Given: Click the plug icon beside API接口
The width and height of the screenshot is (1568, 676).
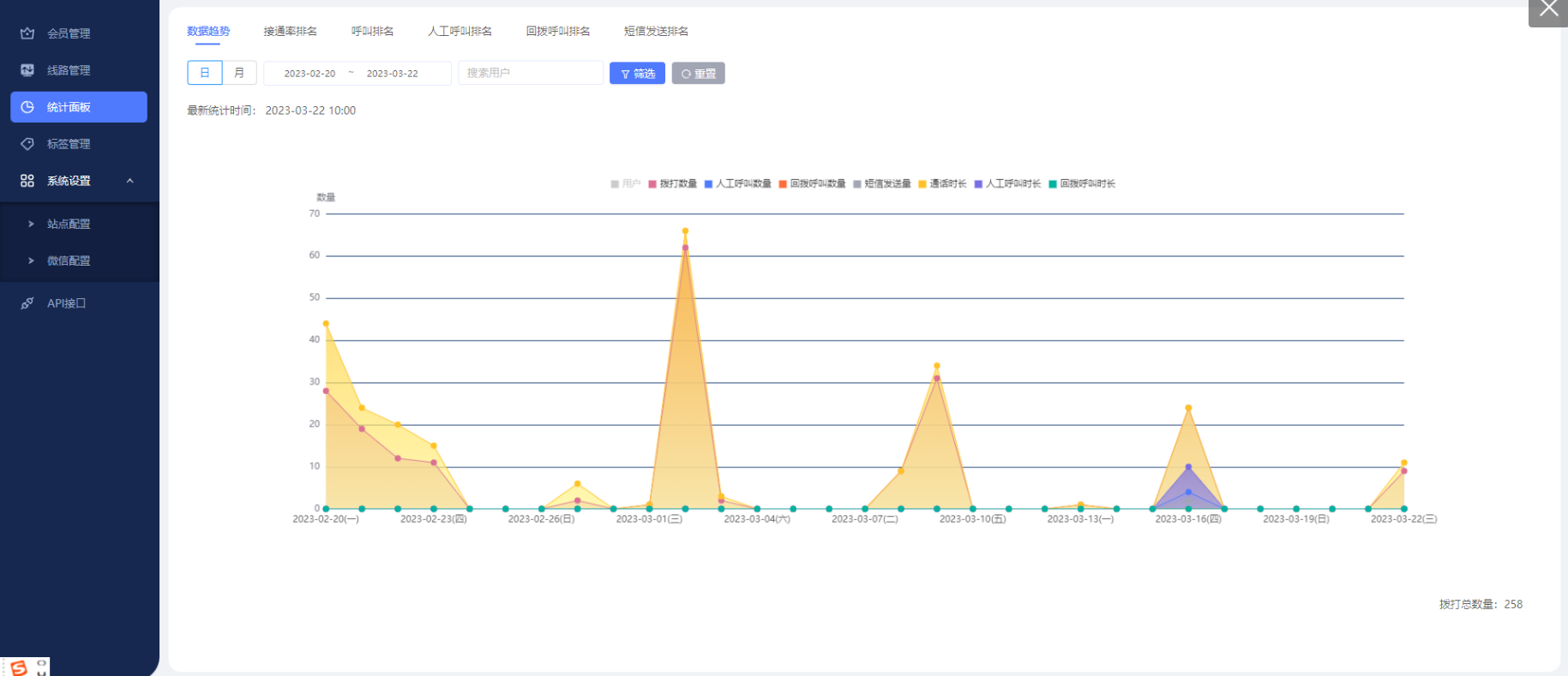Looking at the screenshot, I should (x=27, y=303).
